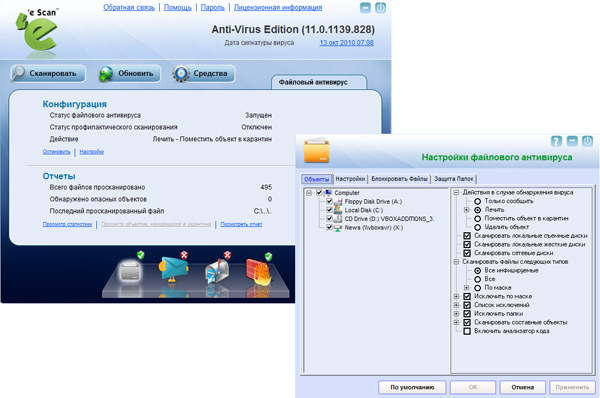Screen dimensions: 600x398
Task: Enable the Включить анализатор кода checkbox
Action: (x=467, y=331)
